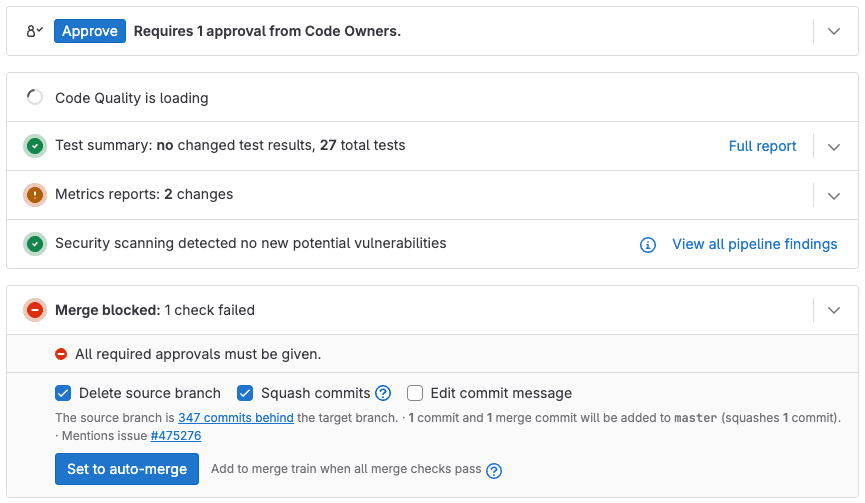Uncheck the Delete source branch checkbox
This screenshot has width=865, height=503.
click(63, 393)
